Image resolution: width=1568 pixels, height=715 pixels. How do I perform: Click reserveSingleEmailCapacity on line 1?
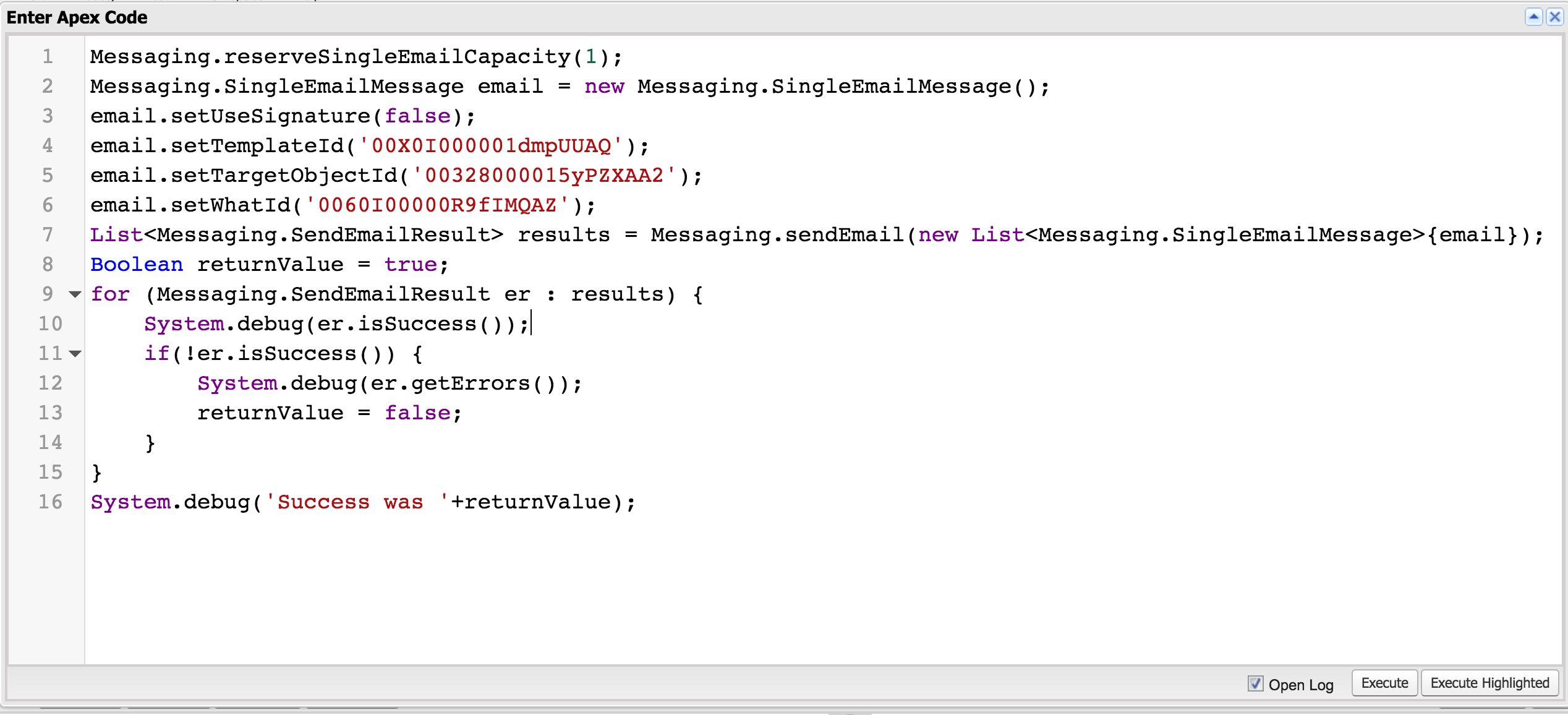click(397, 57)
